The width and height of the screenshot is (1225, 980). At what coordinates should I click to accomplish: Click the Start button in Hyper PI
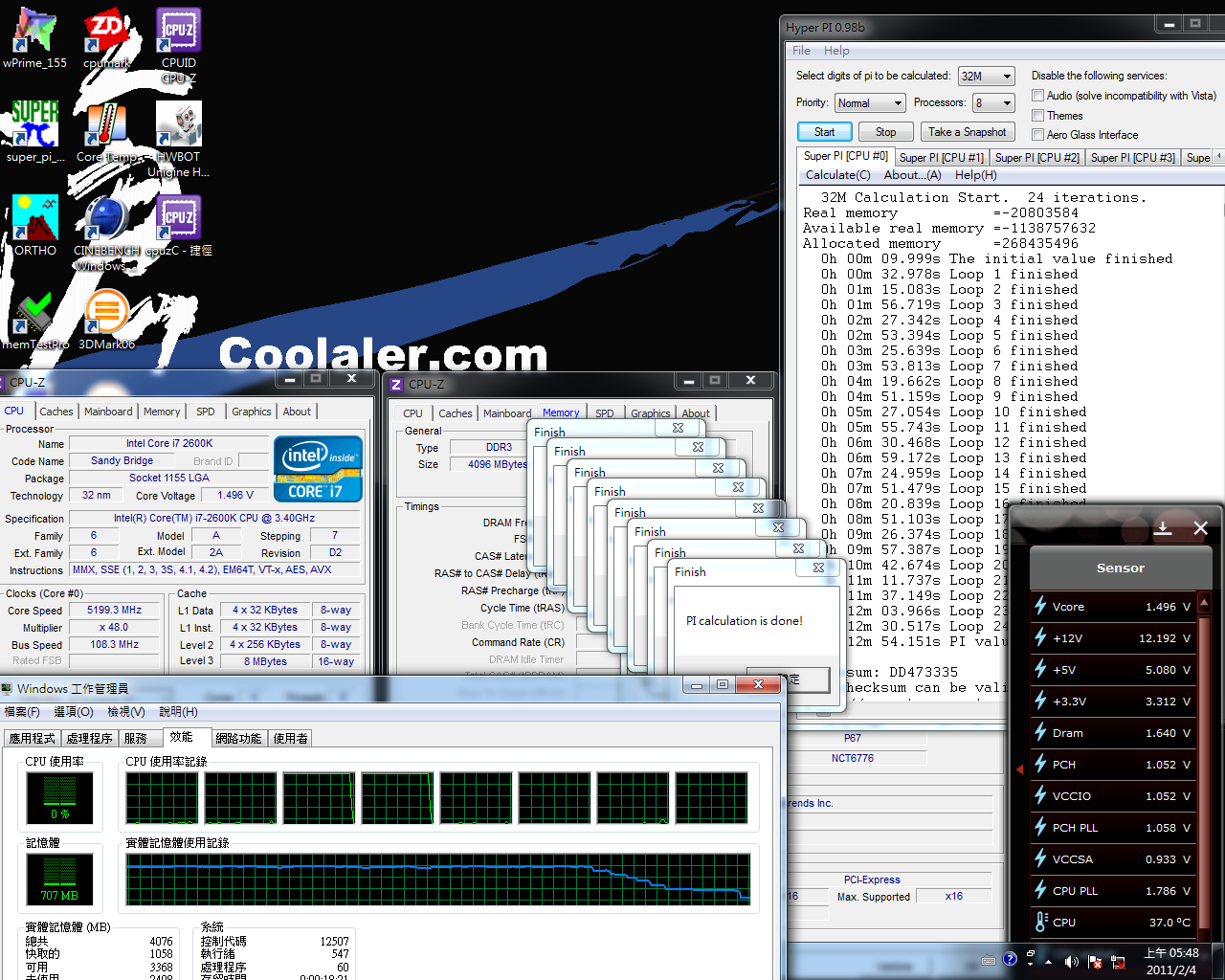click(824, 132)
